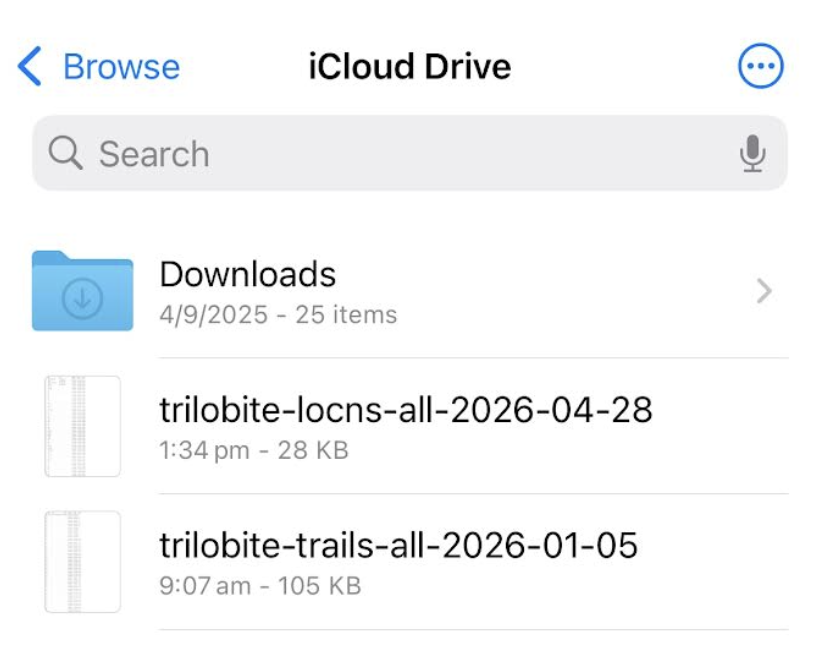
Task: Preview the trilobite-trails-all-2026-01-05 thumbnail
Action: click(82, 562)
